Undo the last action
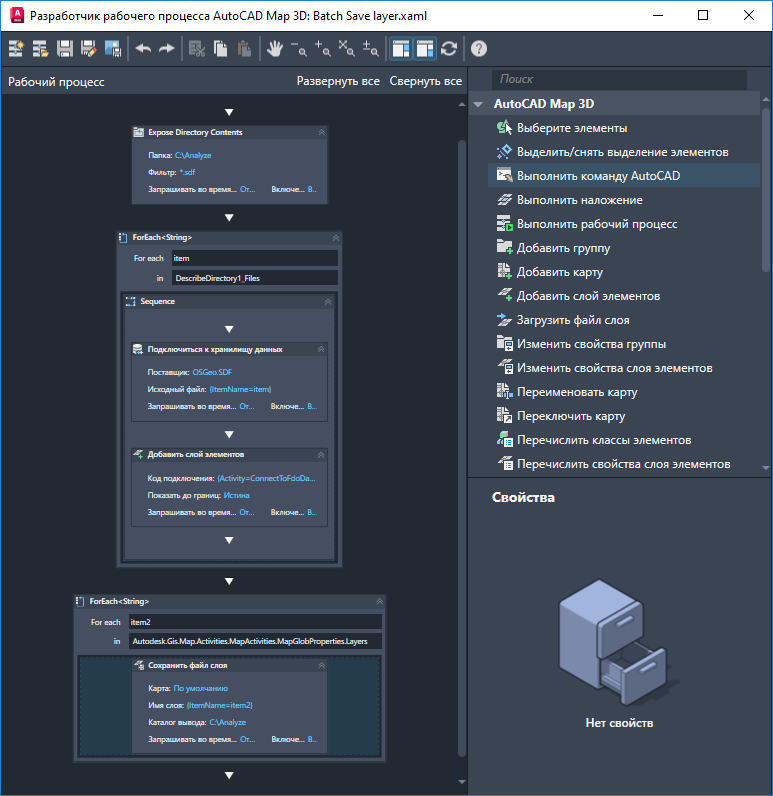Screen dimensions: 773x796 (x=143, y=49)
